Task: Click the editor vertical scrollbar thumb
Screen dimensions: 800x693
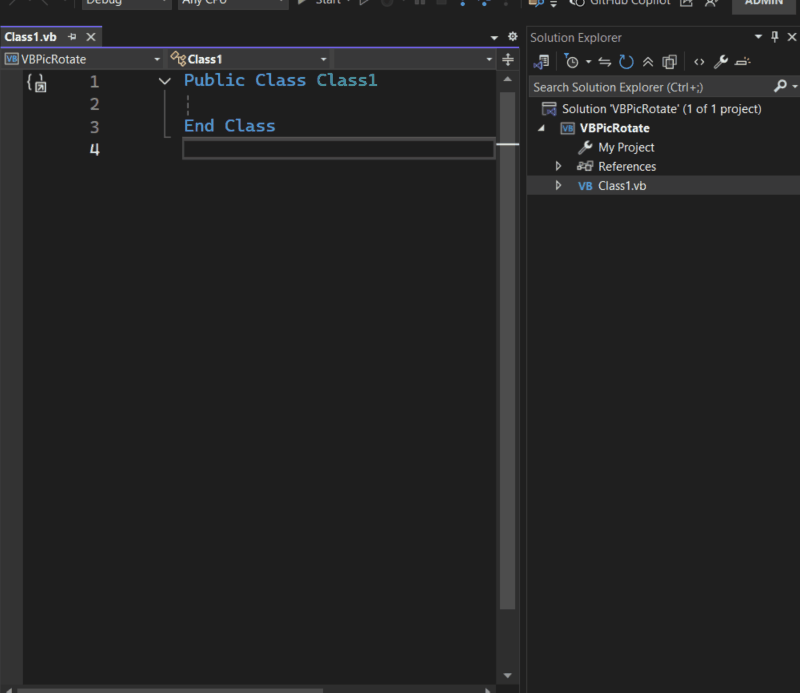Action: click(507, 351)
